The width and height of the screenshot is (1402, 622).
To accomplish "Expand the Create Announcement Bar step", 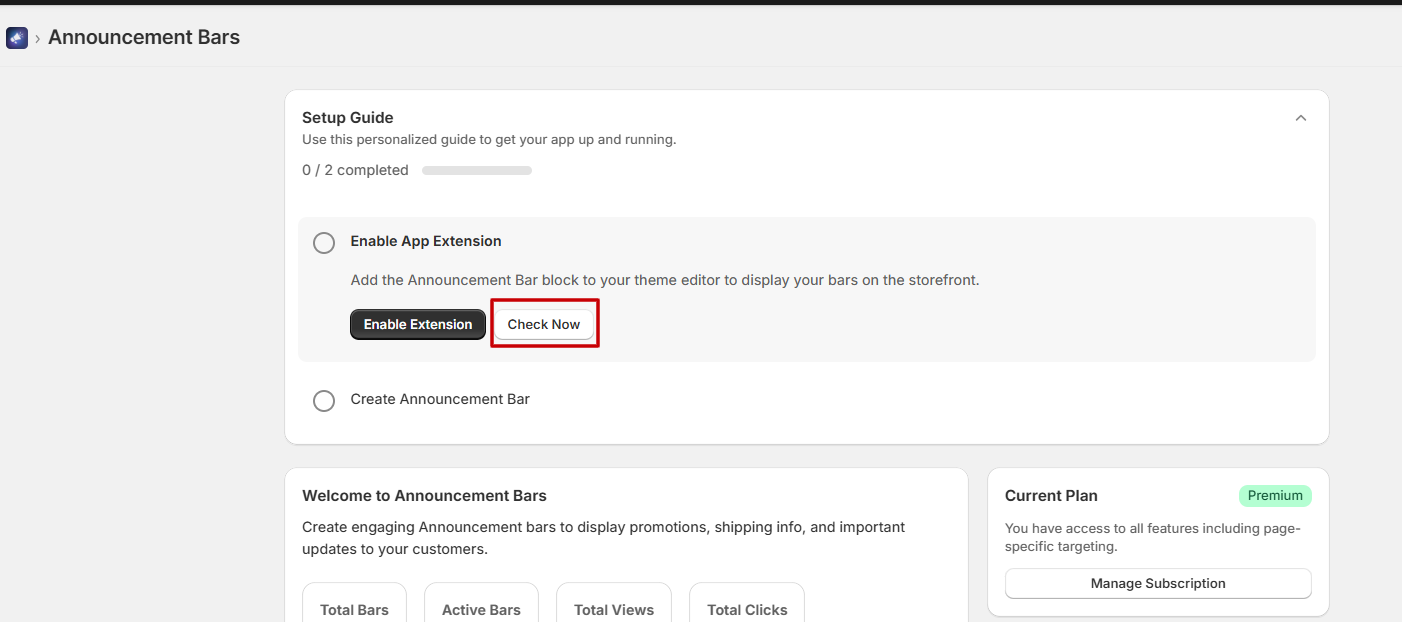I will [x=440, y=399].
